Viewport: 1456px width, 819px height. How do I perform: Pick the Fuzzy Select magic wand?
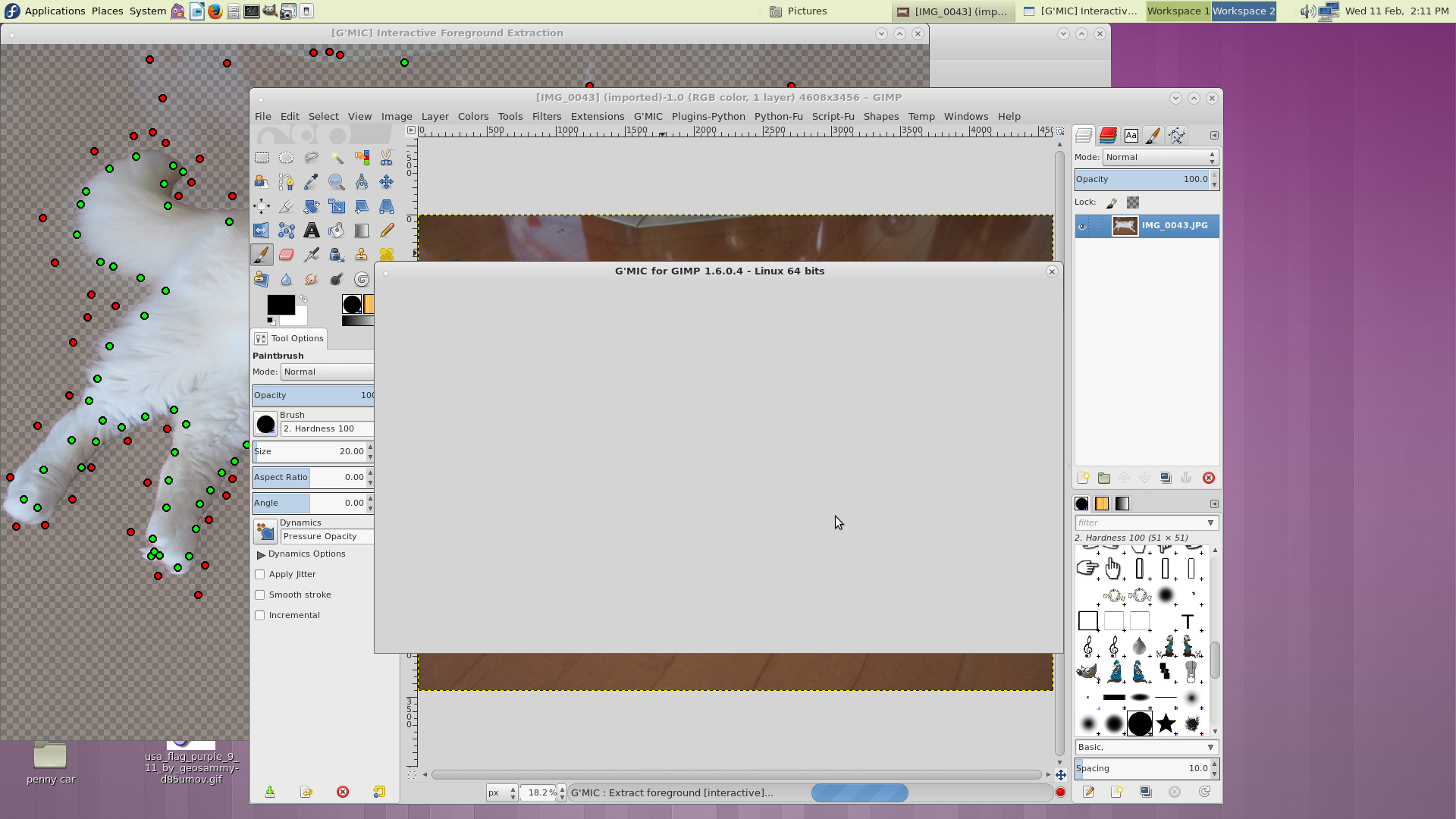(336, 158)
